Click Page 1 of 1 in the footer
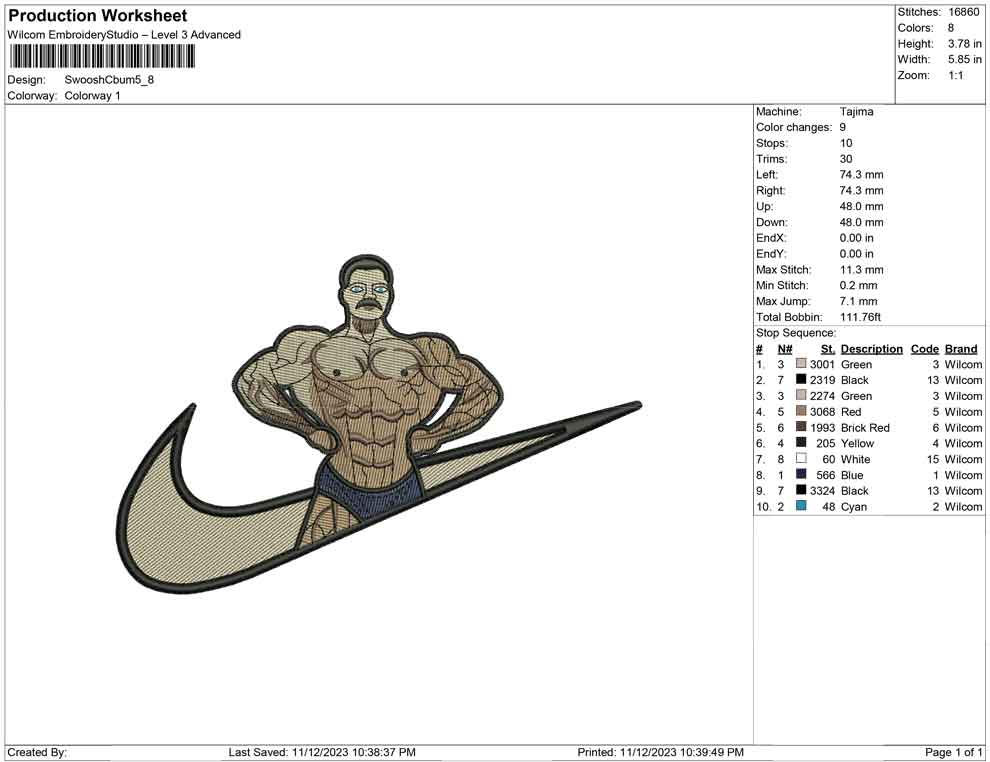This screenshot has width=990, height=762. coord(953,753)
